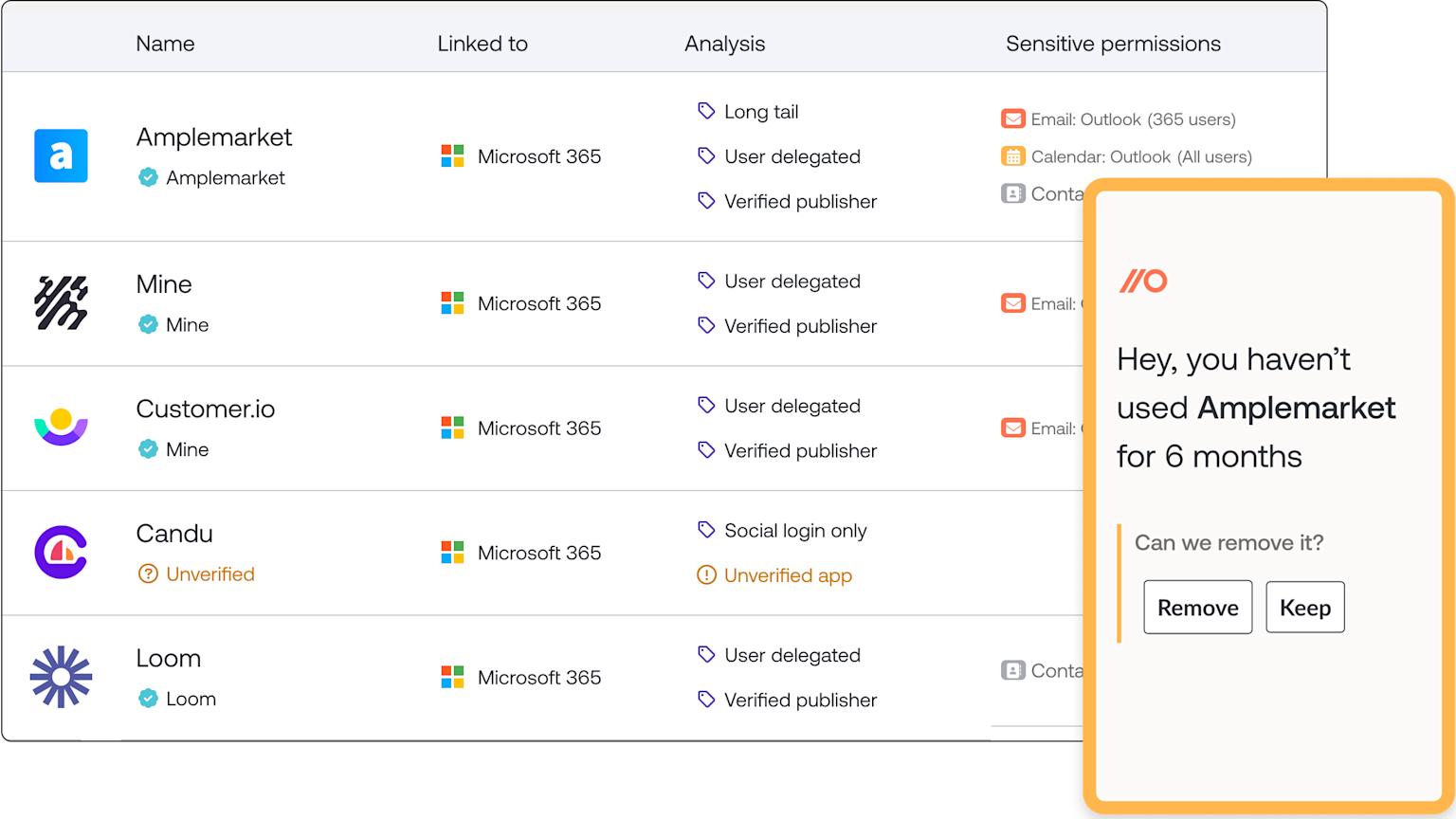Click the Candu app logo
Image resolution: width=1456 pixels, height=819 pixels.
pos(61,552)
